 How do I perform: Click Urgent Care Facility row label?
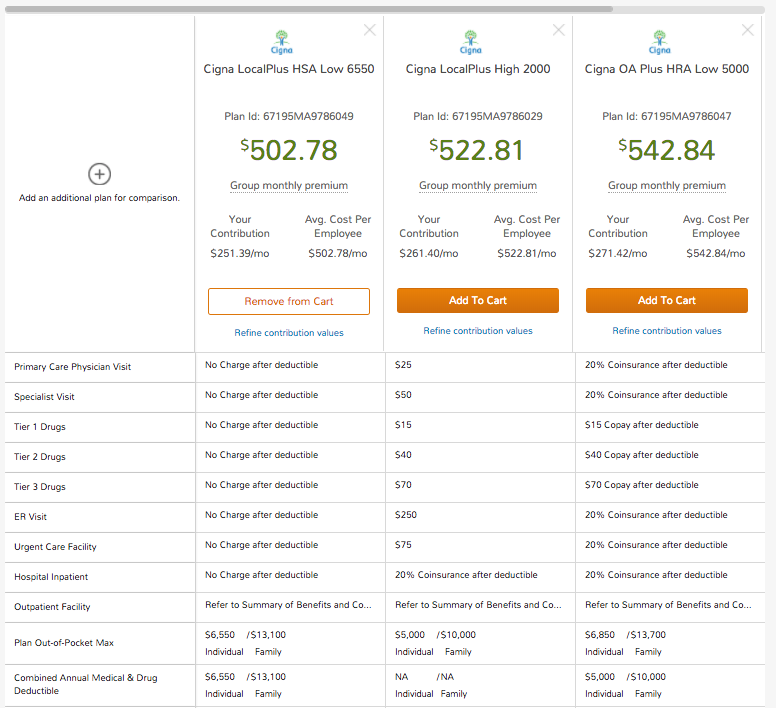55,547
